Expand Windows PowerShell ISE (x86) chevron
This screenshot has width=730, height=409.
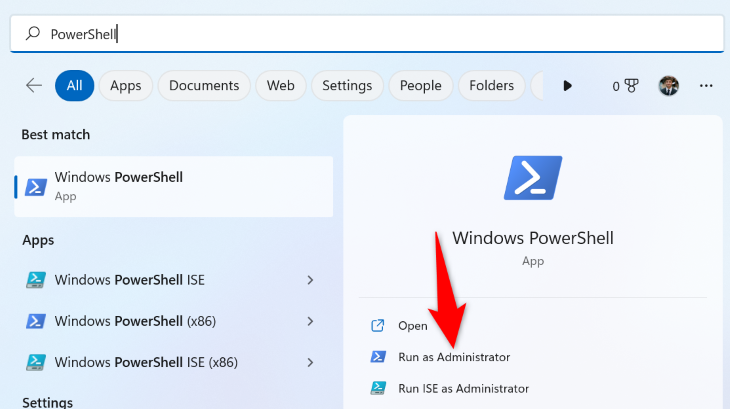(x=310, y=362)
